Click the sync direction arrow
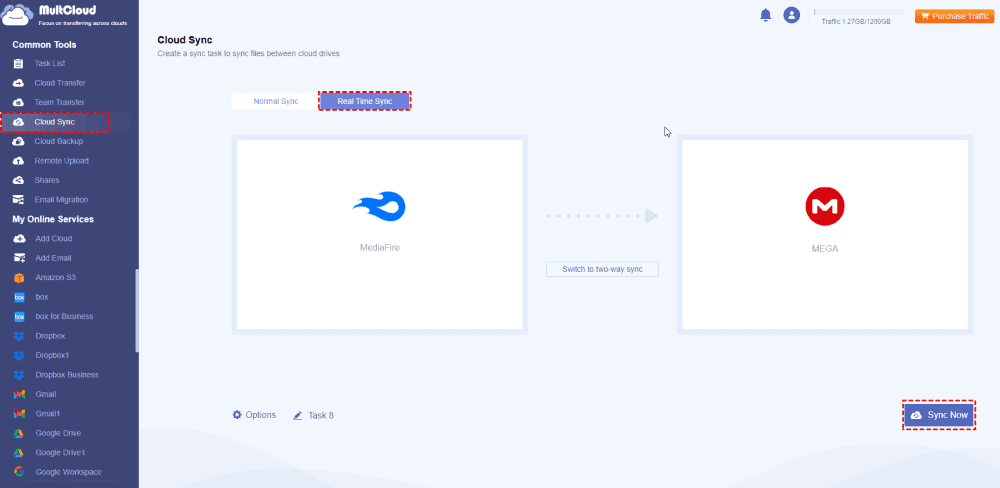Screen dimensions: 1000x488 click(602, 216)
